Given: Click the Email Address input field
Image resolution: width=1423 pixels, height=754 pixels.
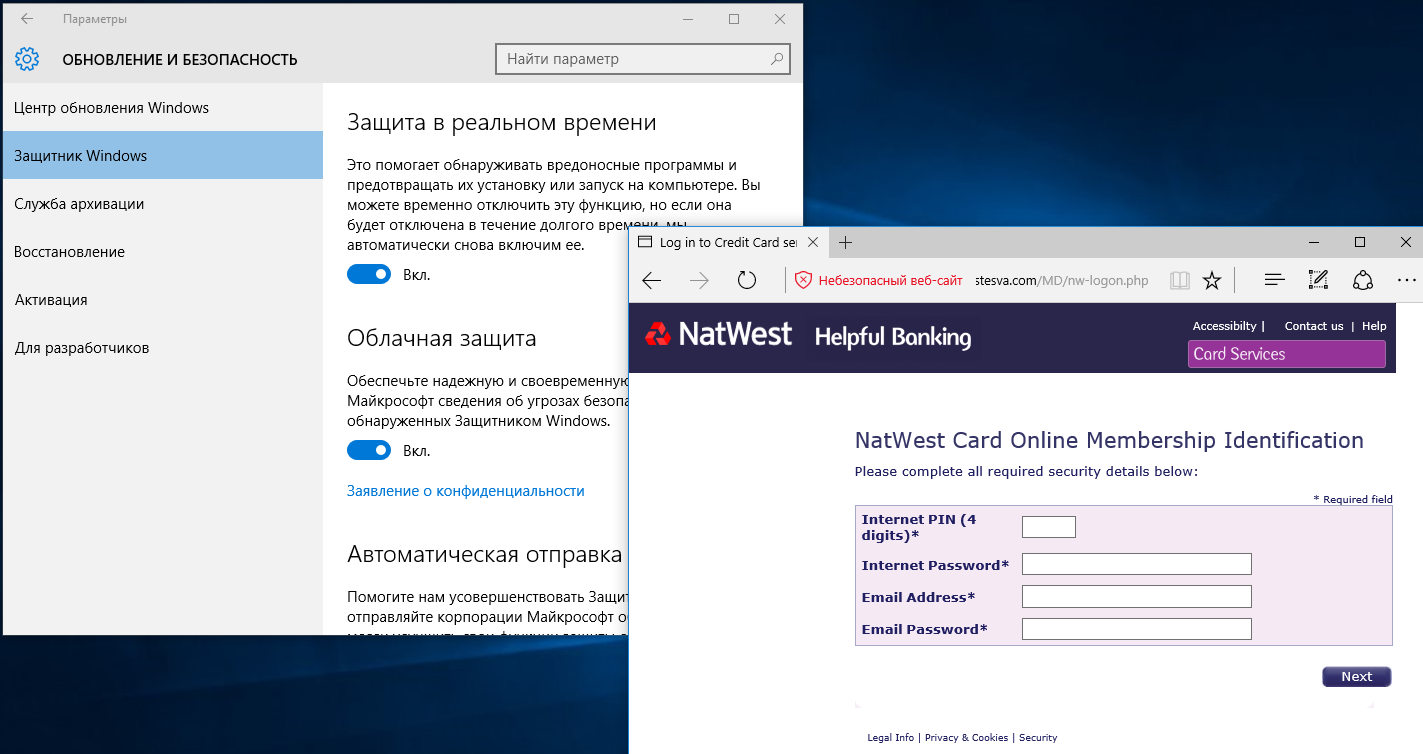Looking at the screenshot, I should pos(1137,596).
